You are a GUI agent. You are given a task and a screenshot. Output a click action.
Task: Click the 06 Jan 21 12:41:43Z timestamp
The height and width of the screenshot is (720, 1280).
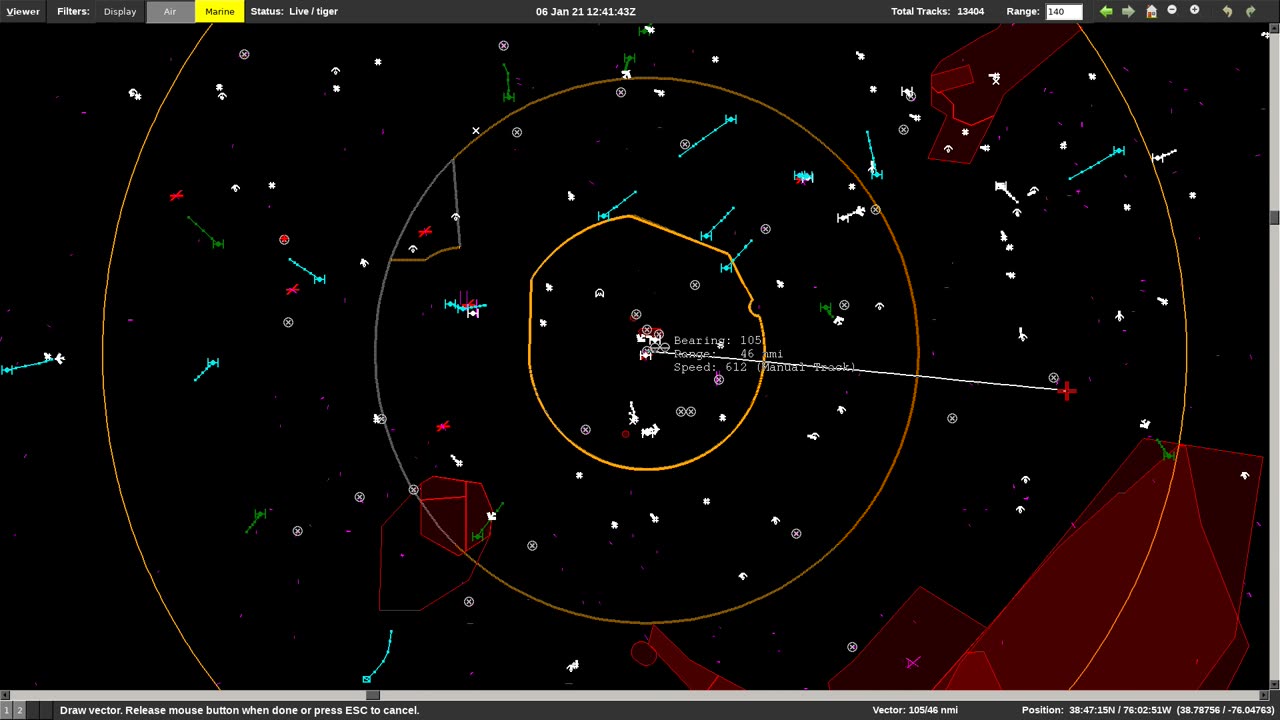pos(585,11)
